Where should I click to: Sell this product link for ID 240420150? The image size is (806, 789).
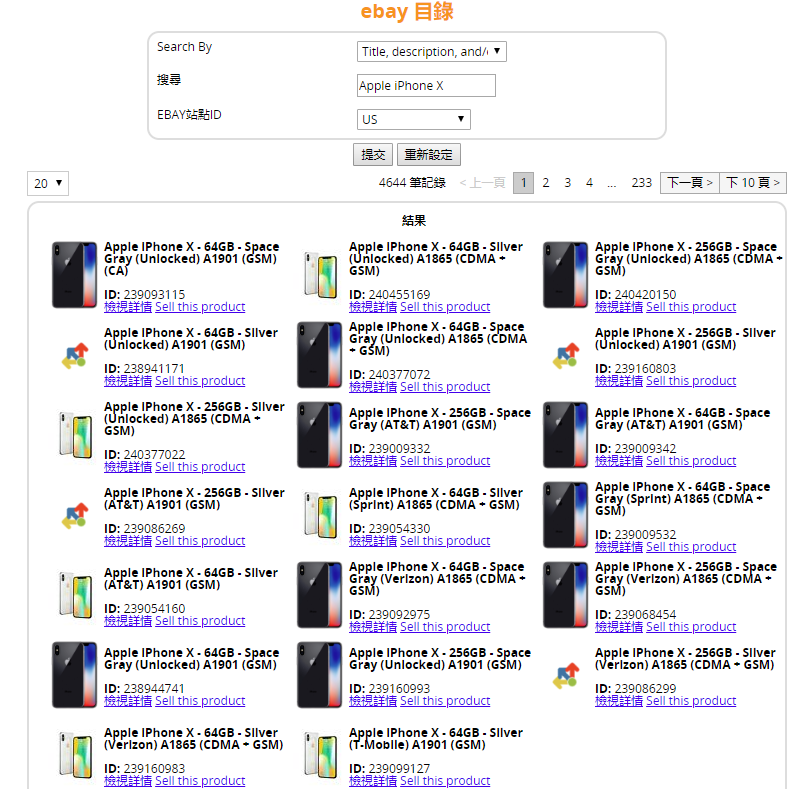tap(691, 307)
